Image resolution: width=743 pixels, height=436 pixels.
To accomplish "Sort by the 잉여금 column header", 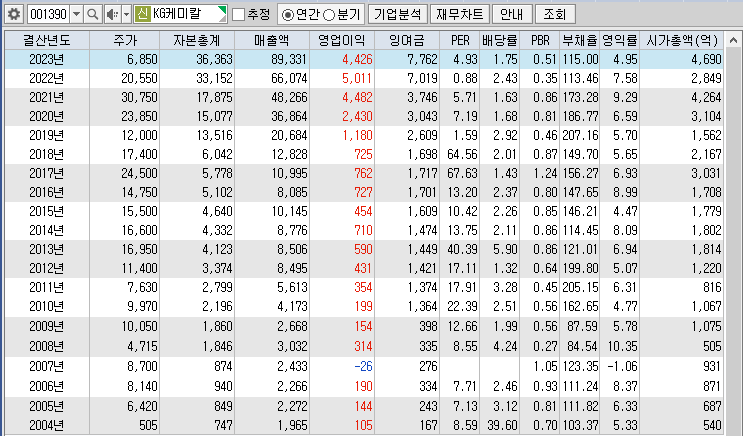I will click(407, 40).
